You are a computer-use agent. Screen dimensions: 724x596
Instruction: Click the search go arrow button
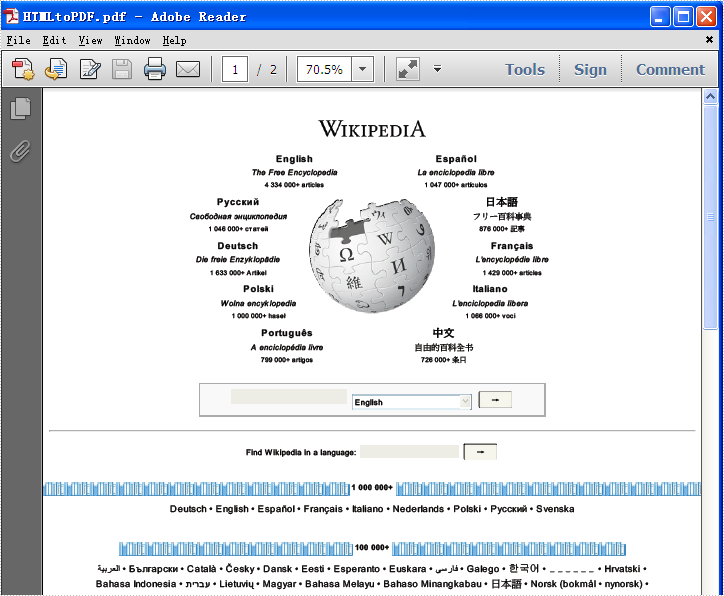pos(495,400)
